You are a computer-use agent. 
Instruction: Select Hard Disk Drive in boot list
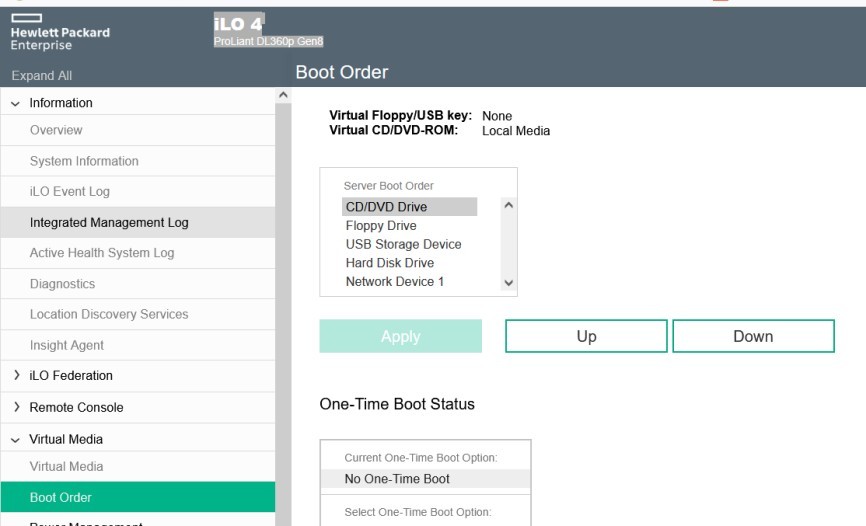(390, 263)
